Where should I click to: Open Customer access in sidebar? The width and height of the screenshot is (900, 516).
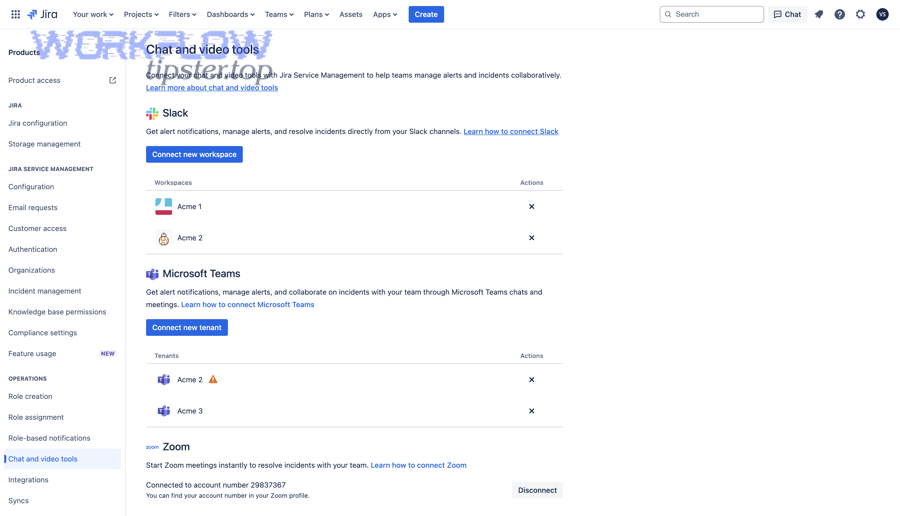[x=37, y=228]
